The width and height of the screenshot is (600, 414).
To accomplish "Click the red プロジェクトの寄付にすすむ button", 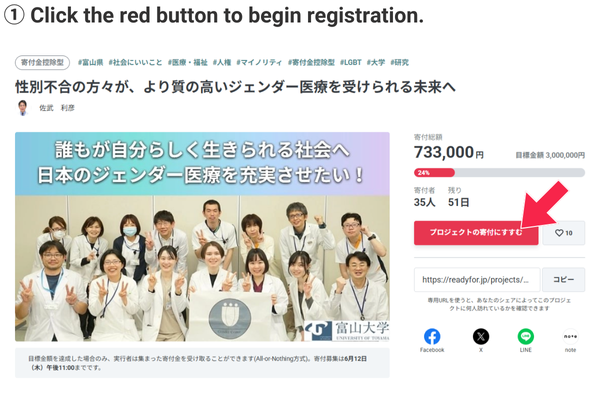I will pos(476,233).
